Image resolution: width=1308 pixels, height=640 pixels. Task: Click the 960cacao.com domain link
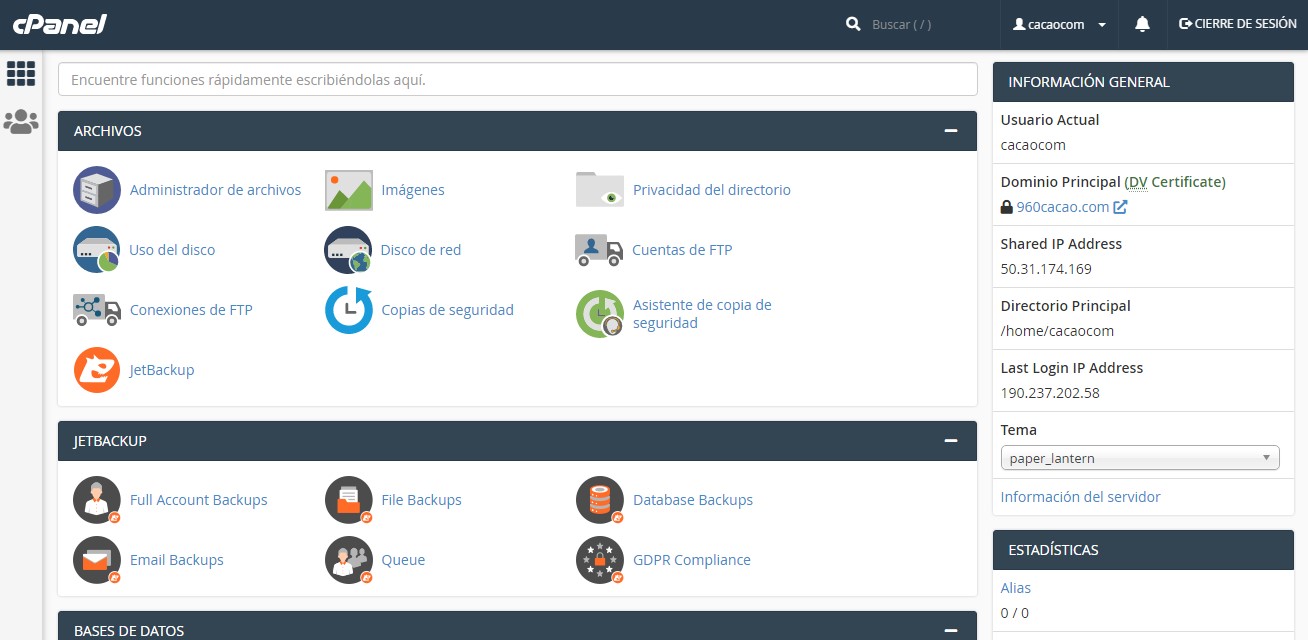pos(1062,207)
